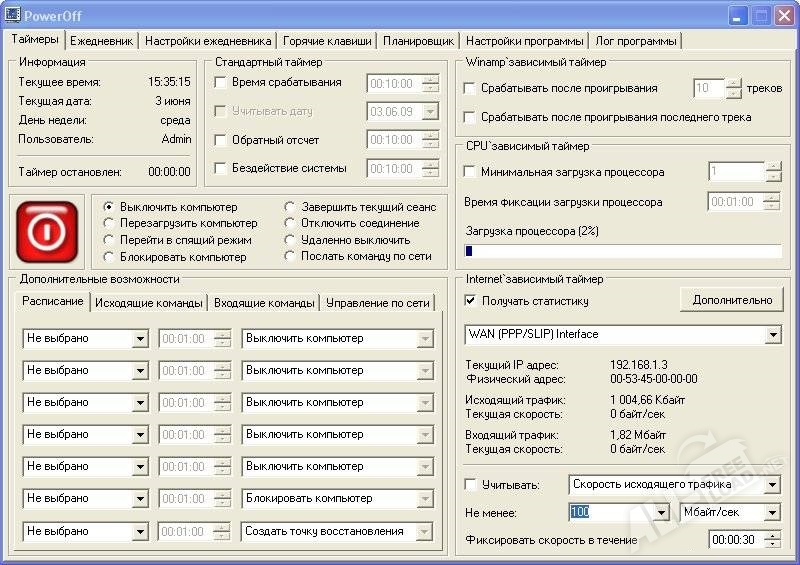
Task: Choose the Завершить текущий сеанс radio option
Action: point(291,207)
